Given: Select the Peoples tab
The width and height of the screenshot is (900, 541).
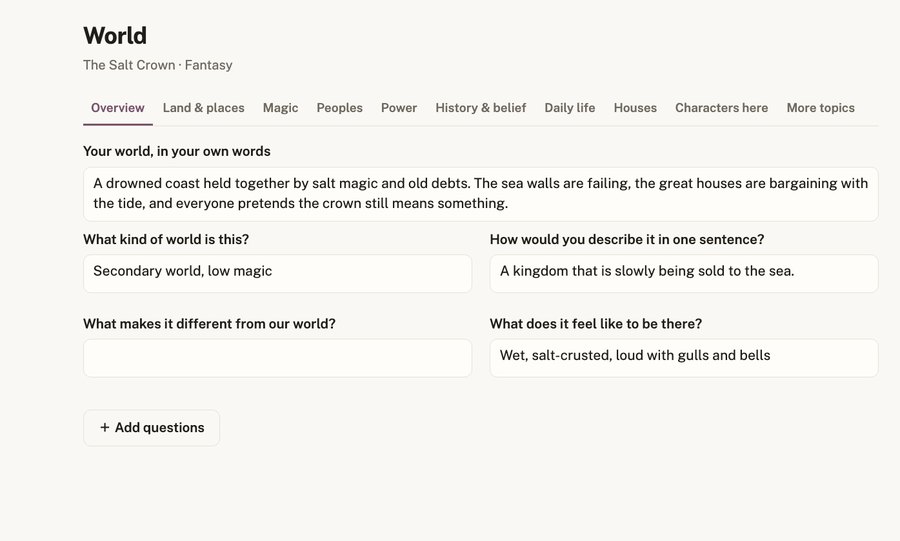Looking at the screenshot, I should coord(339,108).
